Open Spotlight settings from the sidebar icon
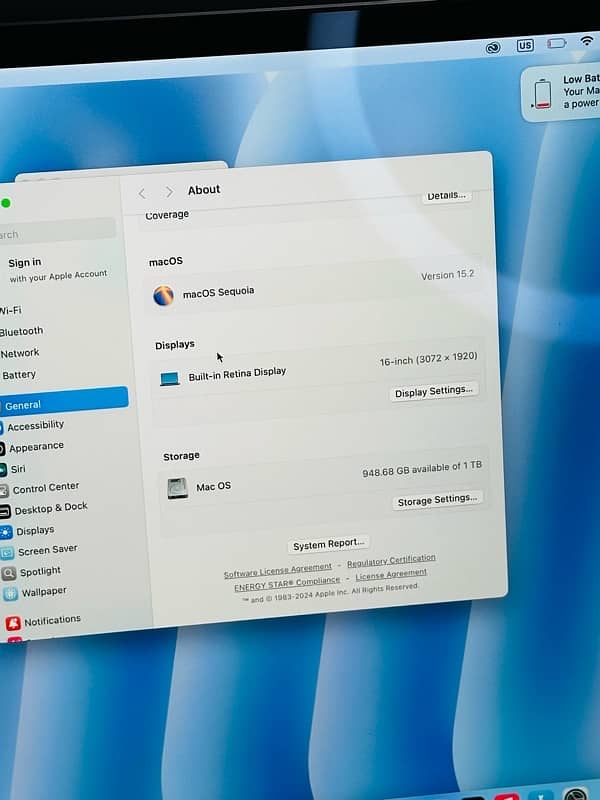600x800 pixels. tap(9, 573)
